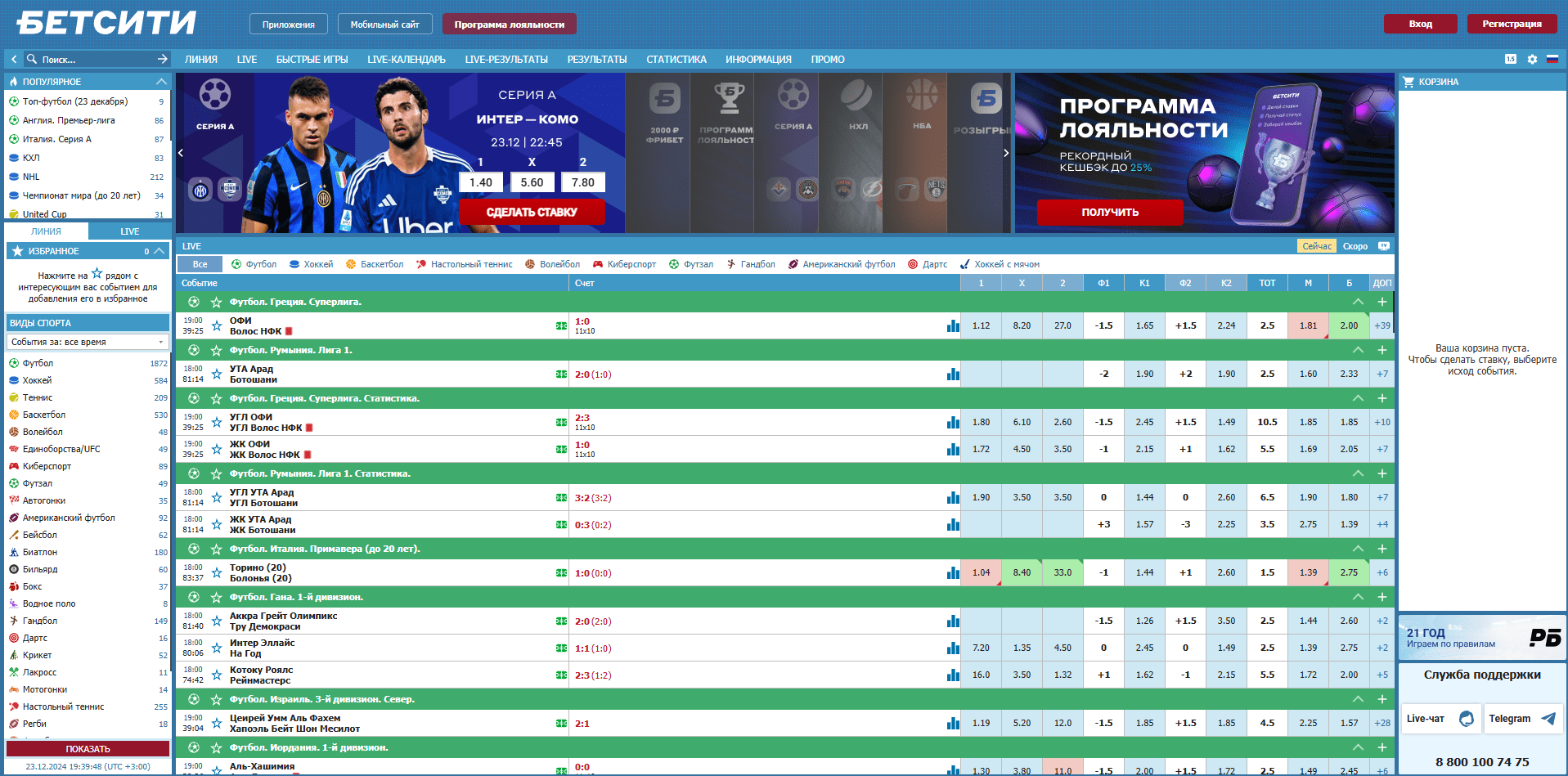Click the Russian flag language icon
The height and width of the screenshot is (776, 1568).
pyautogui.click(x=1552, y=59)
